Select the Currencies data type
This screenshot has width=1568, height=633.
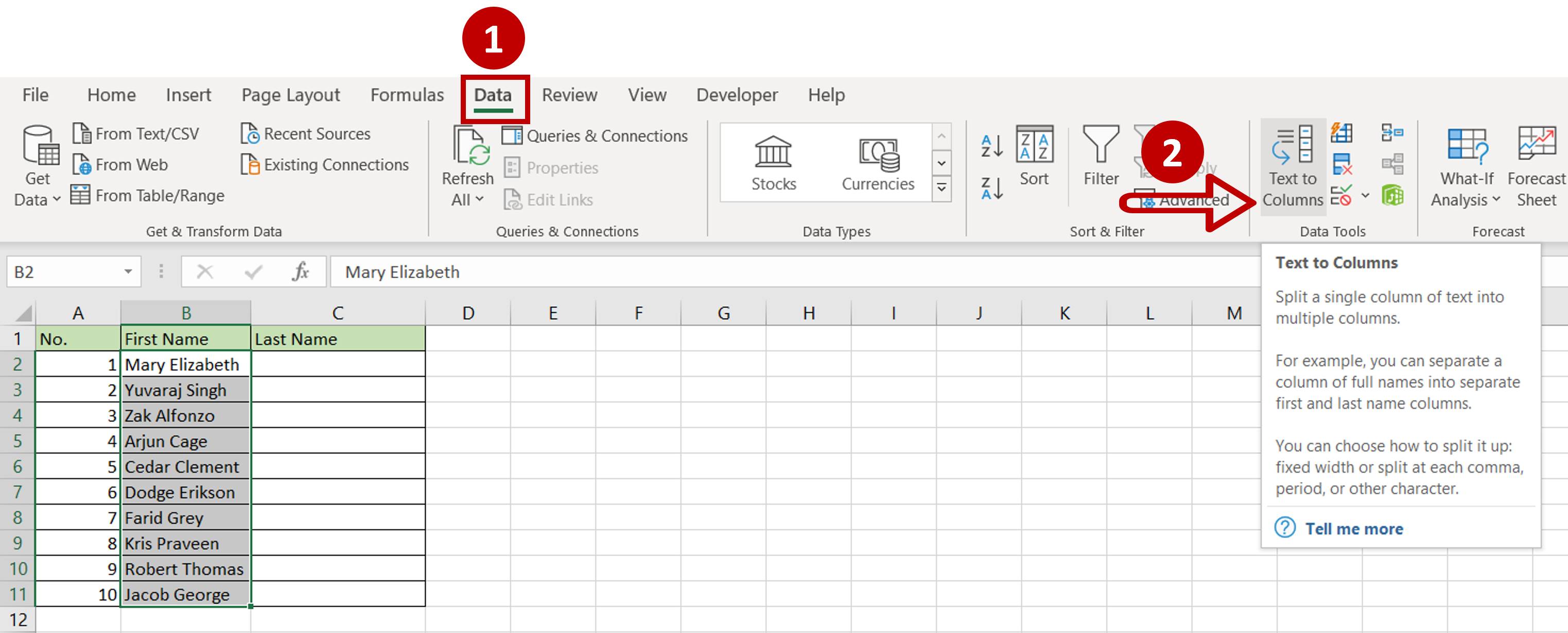pos(878,163)
